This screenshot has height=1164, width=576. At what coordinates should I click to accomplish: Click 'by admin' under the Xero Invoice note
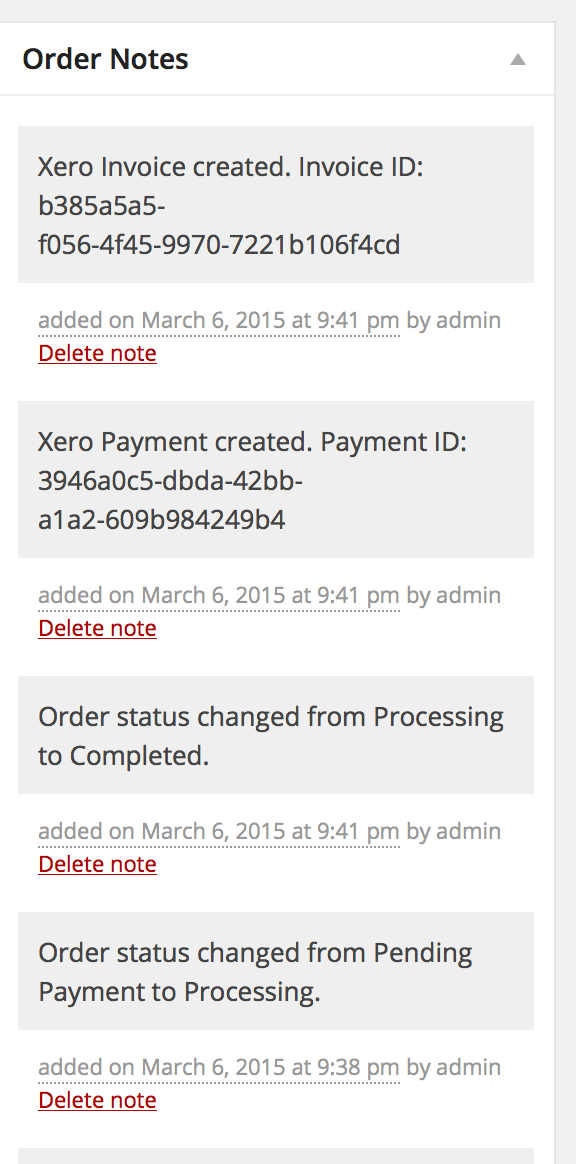(x=454, y=321)
